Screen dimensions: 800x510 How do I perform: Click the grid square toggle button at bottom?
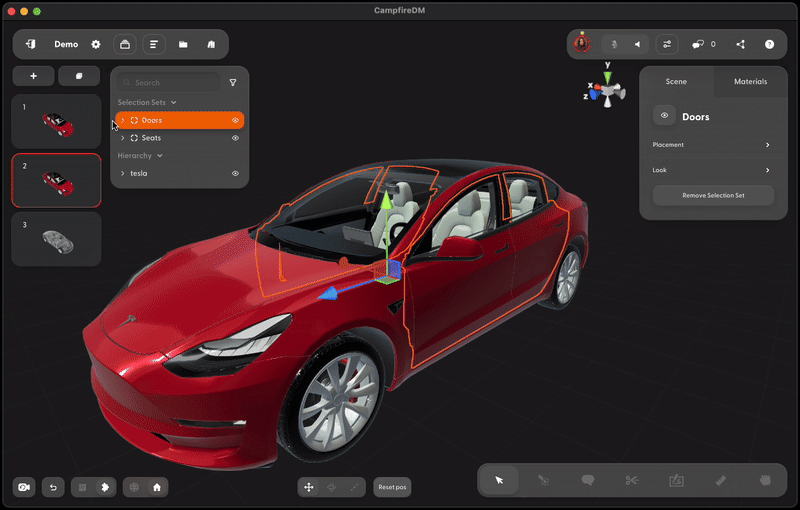[83, 487]
